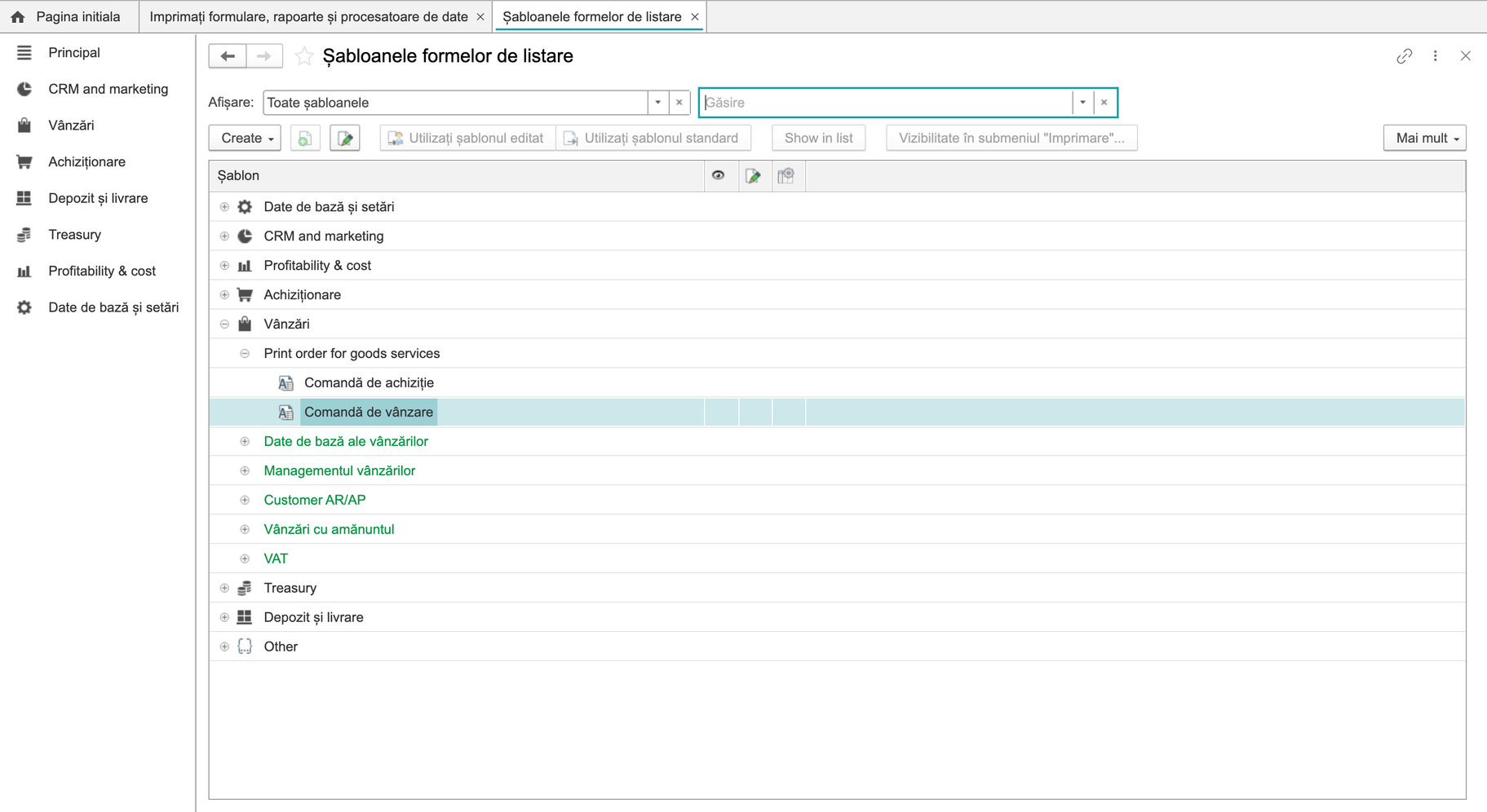Open the Afișare dropdown list
1487x812 pixels.
pyautogui.click(x=658, y=103)
